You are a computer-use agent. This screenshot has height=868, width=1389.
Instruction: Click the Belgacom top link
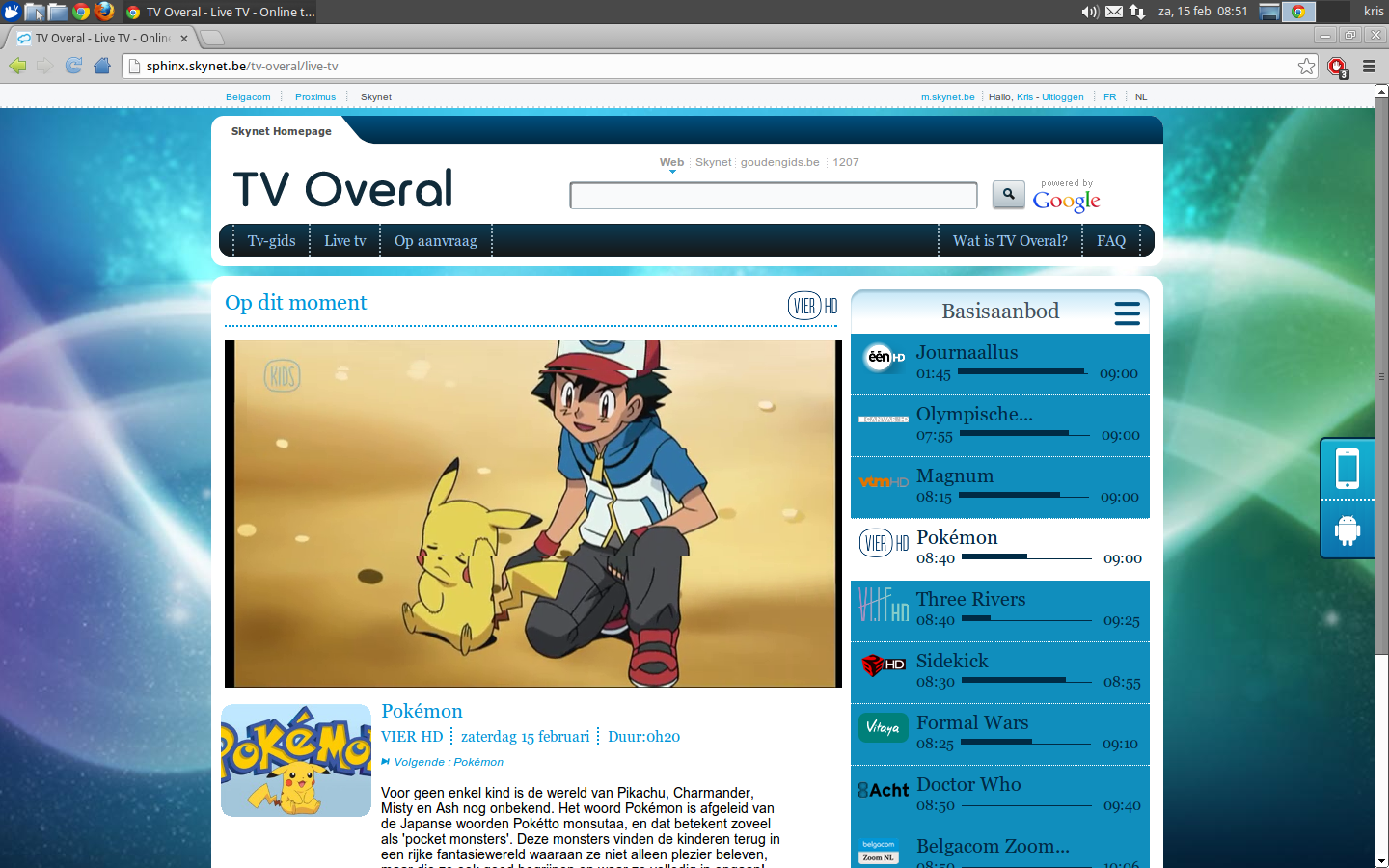pyautogui.click(x=248, y=96)
